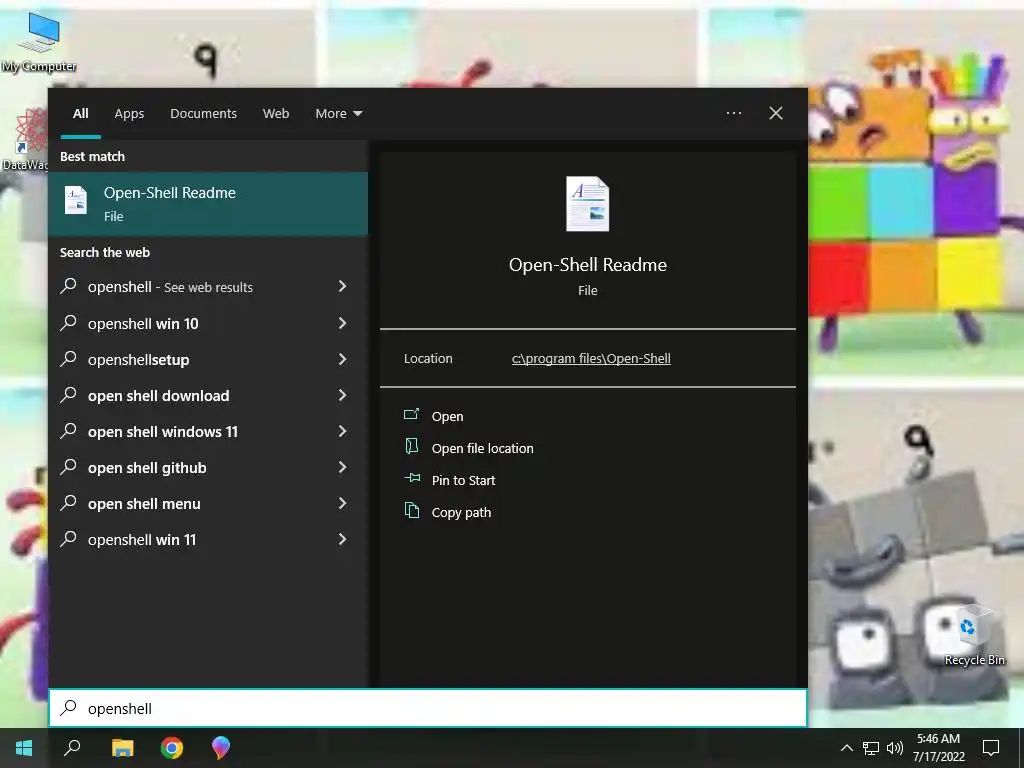The height and width of the screenshot is (768, 1024).
Task: Click the magnifier icon beside 'open shell github'
Action: coord(69,466)
